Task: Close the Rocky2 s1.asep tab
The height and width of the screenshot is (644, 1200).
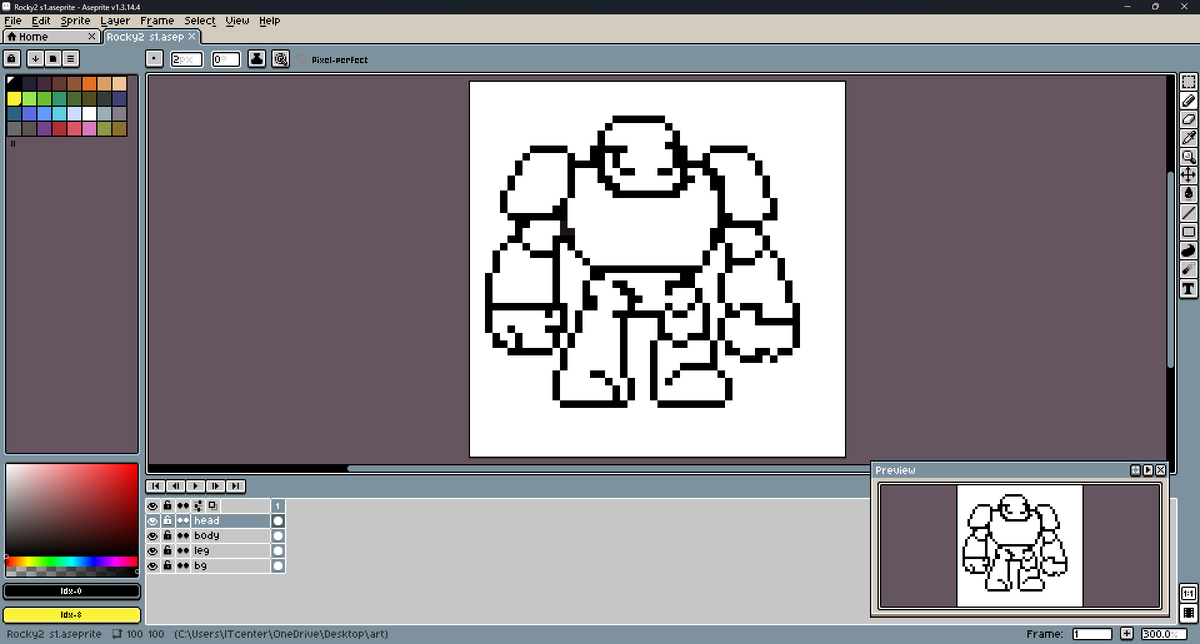Action: pyautogui.click(x=192, y=37)
